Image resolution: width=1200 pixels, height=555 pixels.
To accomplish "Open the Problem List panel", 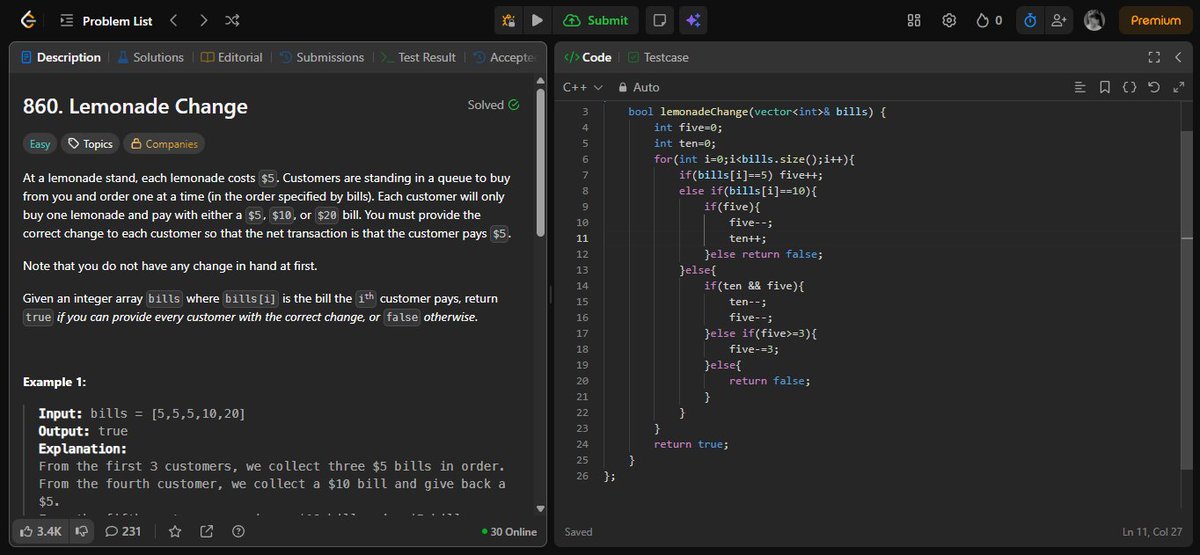I will click(106, 20).
